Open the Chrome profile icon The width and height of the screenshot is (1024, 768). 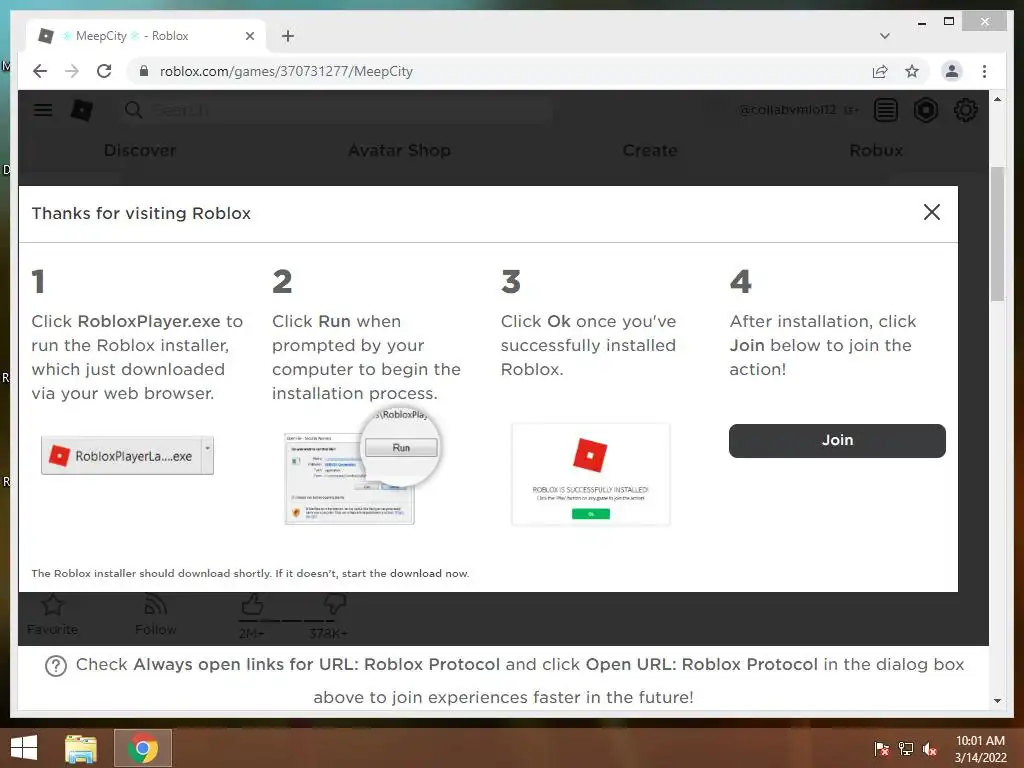pyautogui.click(x=952, y=71)
